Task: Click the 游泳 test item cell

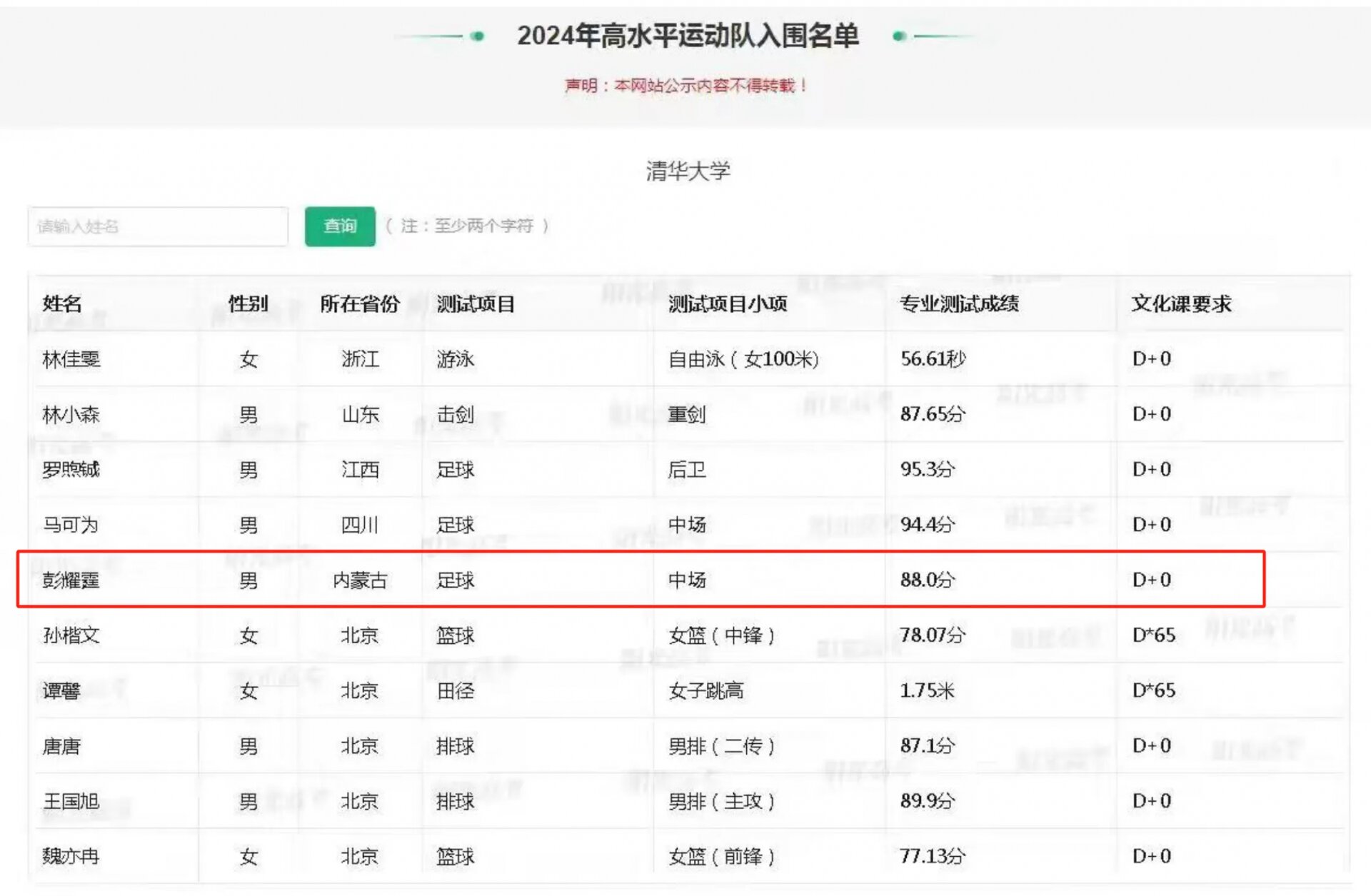Action: click(x=456, y=359)
